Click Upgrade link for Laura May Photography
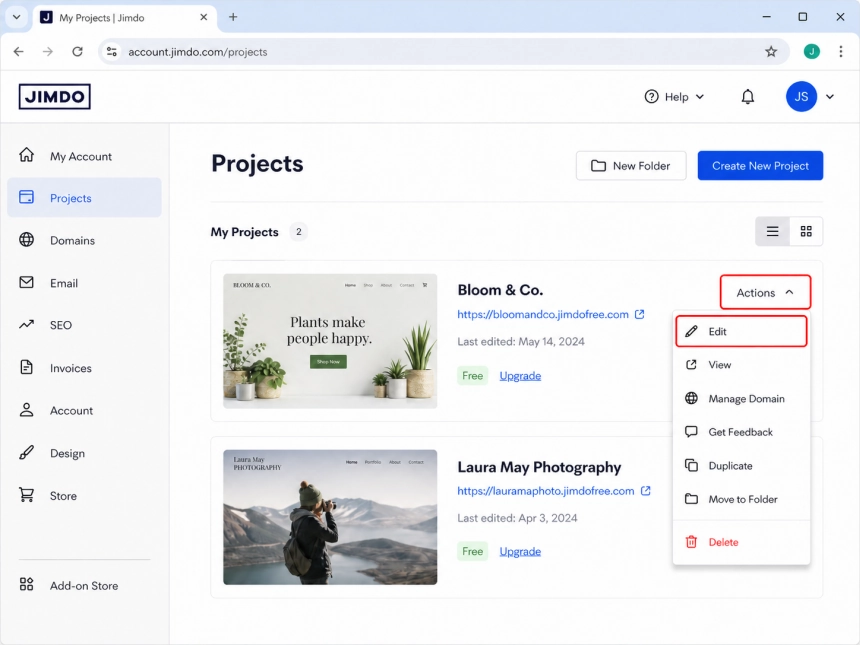860x645 pixels. point(520,551)
